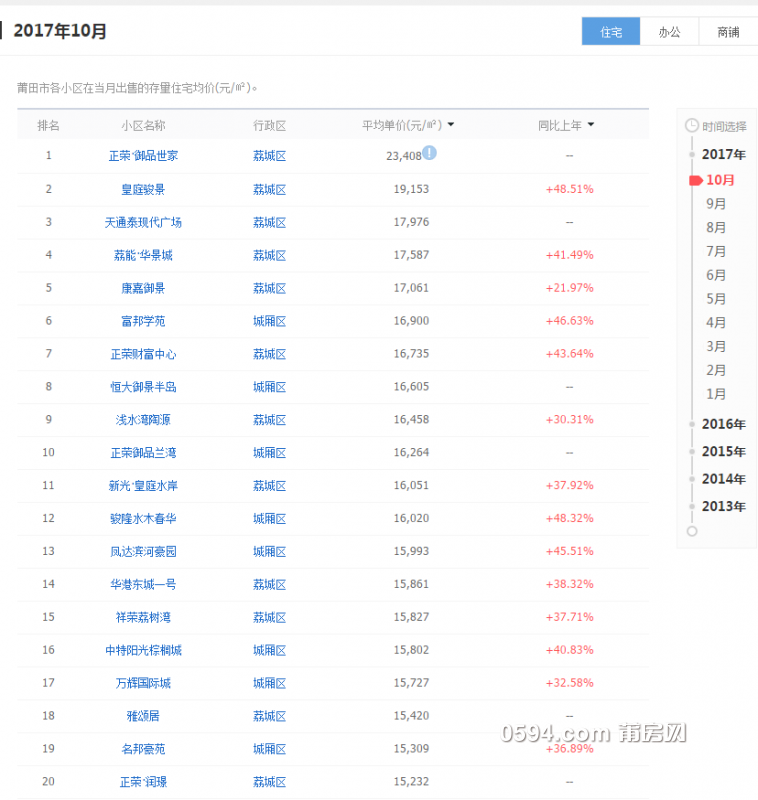The height and width of the screenshot is (800, 758).
Task: Select 6月 in the timeline
Action: (716, 276)
